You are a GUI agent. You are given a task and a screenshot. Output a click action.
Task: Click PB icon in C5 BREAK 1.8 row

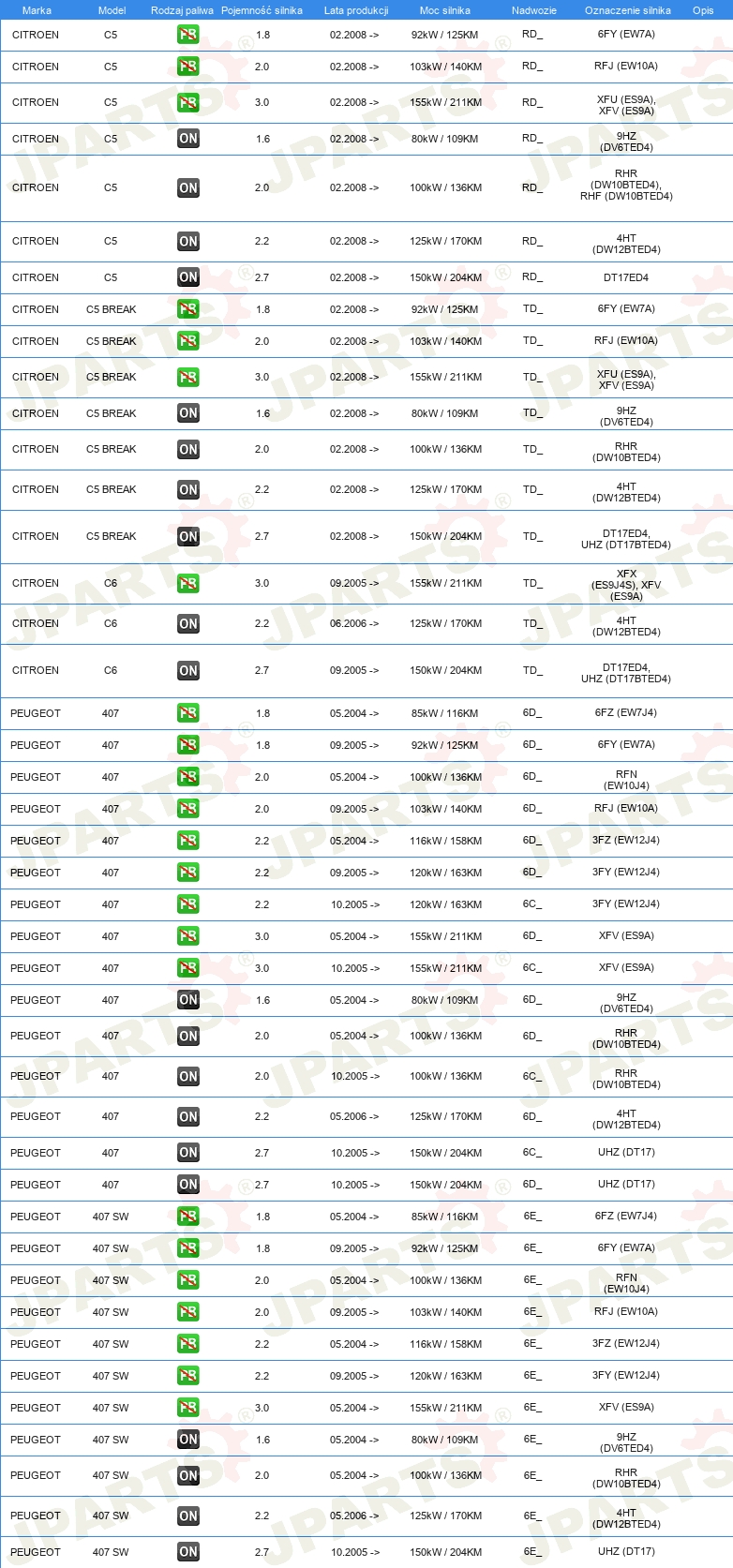pyautogui.click(x=188, y=309)
